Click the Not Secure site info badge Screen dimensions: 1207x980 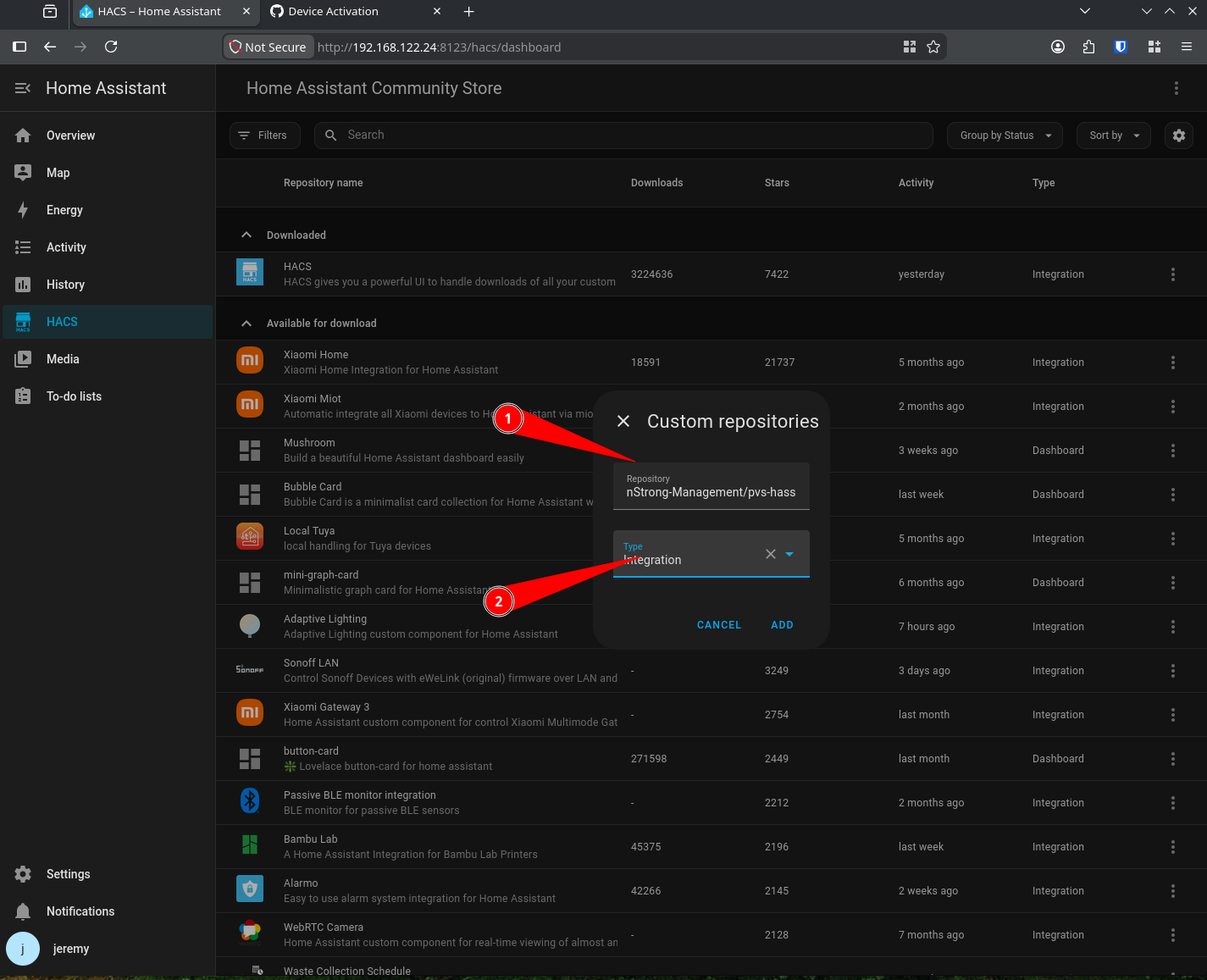[x=269, y=47]
